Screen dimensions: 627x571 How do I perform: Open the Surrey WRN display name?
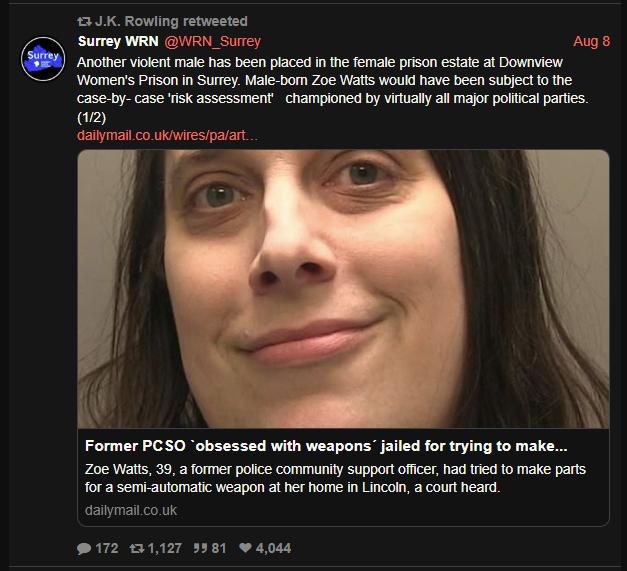118,41
